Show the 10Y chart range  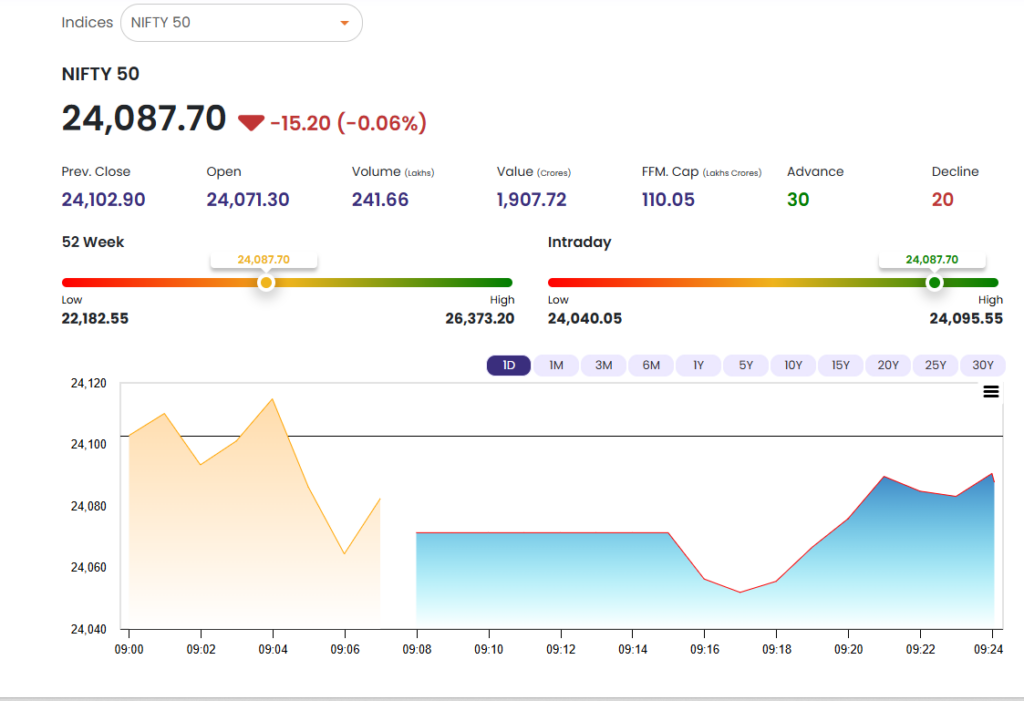coord(793,365)
